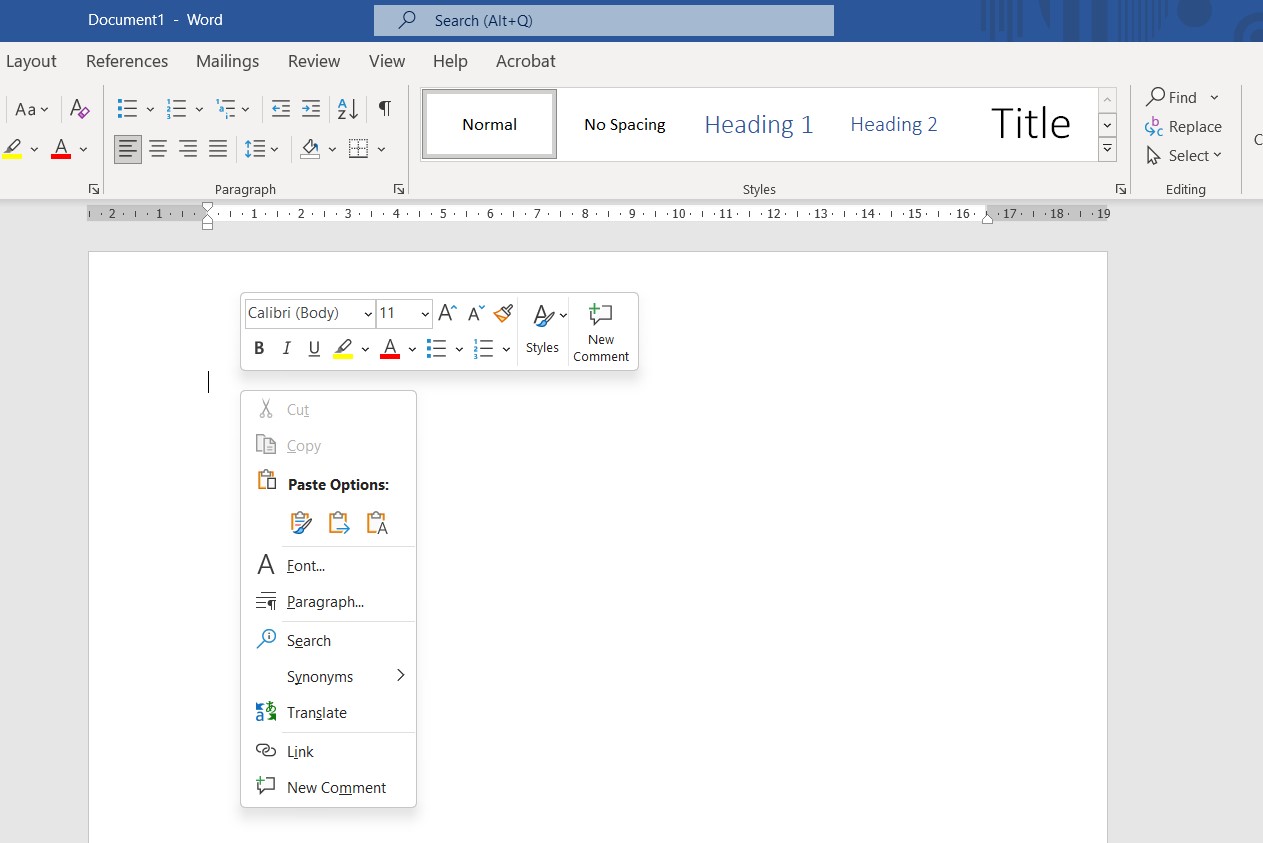
Task: Click the mini toolbar Bullets icon
Action: (437, 348)
